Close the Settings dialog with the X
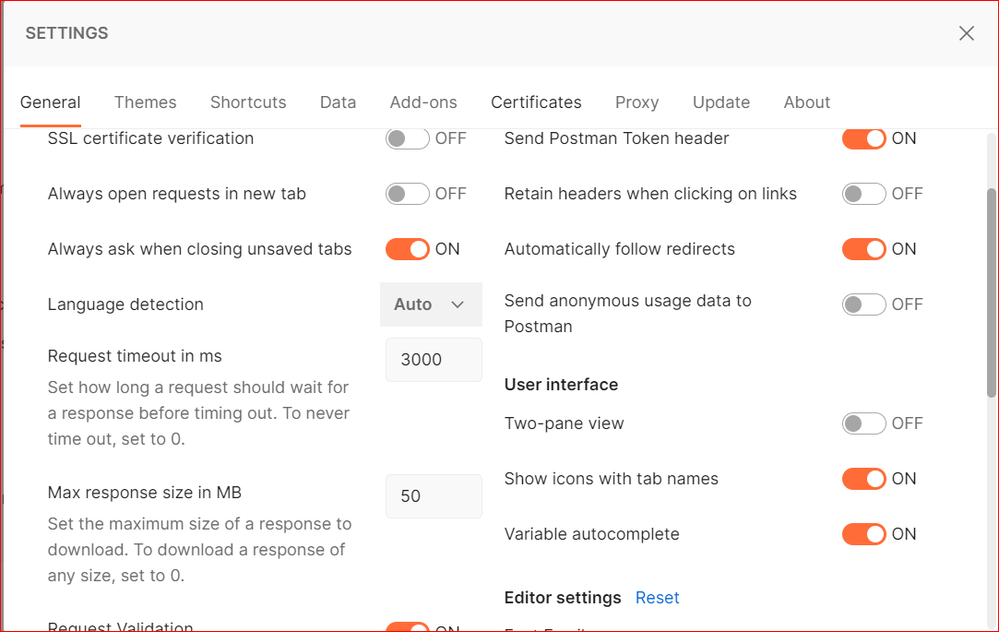The height and width of the screenshot is (632, 999). [966, 33]
